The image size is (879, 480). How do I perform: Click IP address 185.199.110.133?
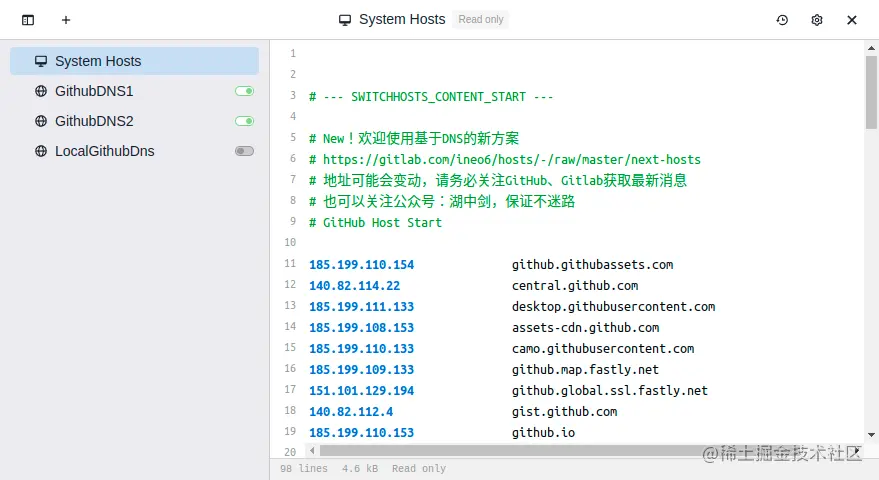pos(362,349)
